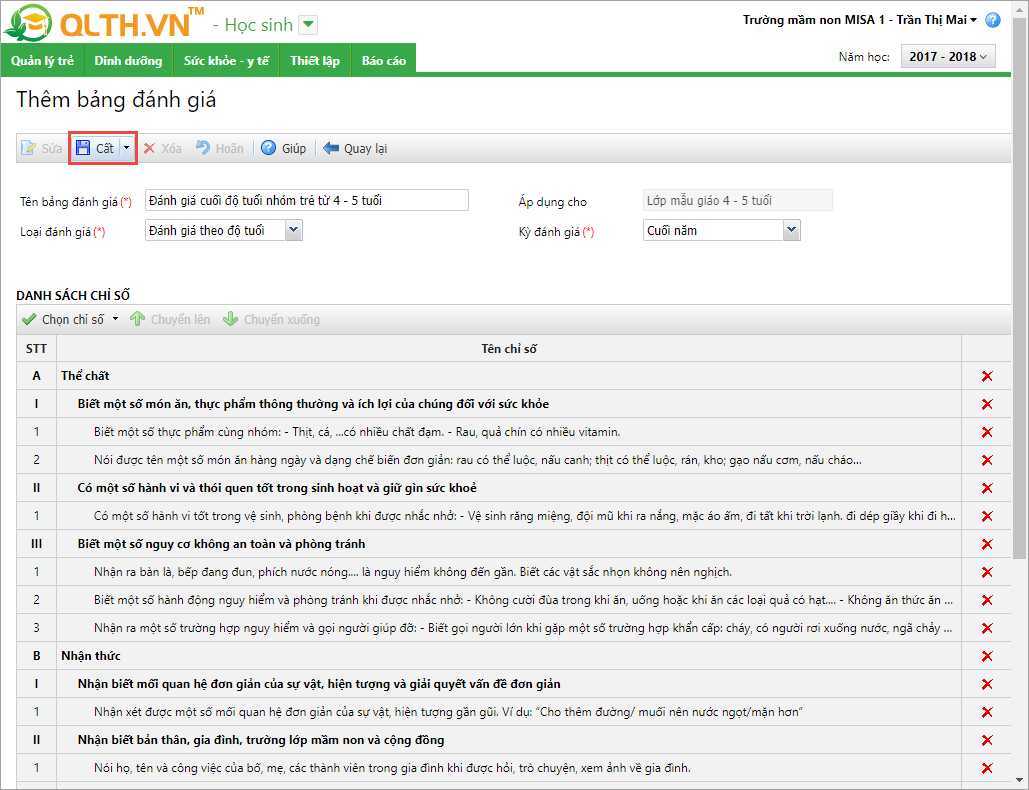Remove the Nhận thức row via red X
The width and height of the screenshot is (1029, 790).
pyautogui.click(x=986, y=656)
